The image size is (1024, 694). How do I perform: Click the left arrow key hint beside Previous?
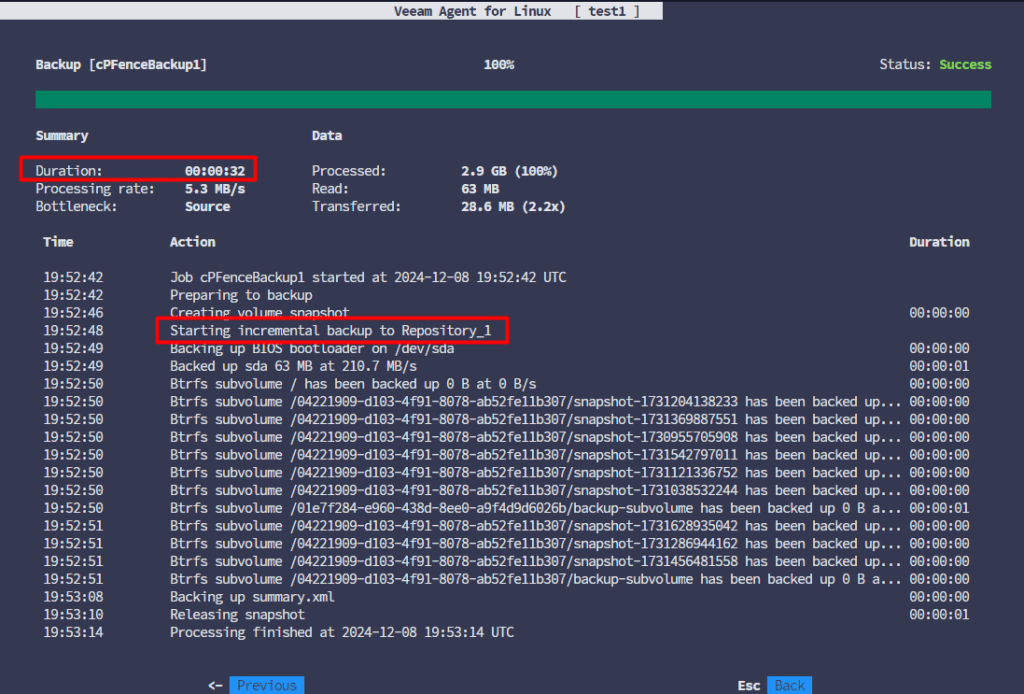[x=215, y=685]
